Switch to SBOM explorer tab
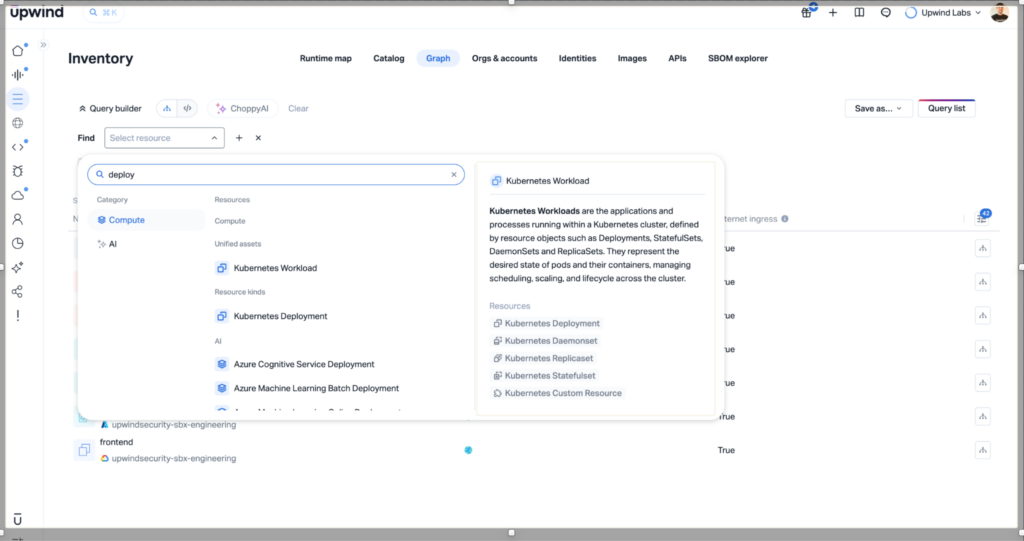This screenshot has height=541, width=1024. pos(738,58)
